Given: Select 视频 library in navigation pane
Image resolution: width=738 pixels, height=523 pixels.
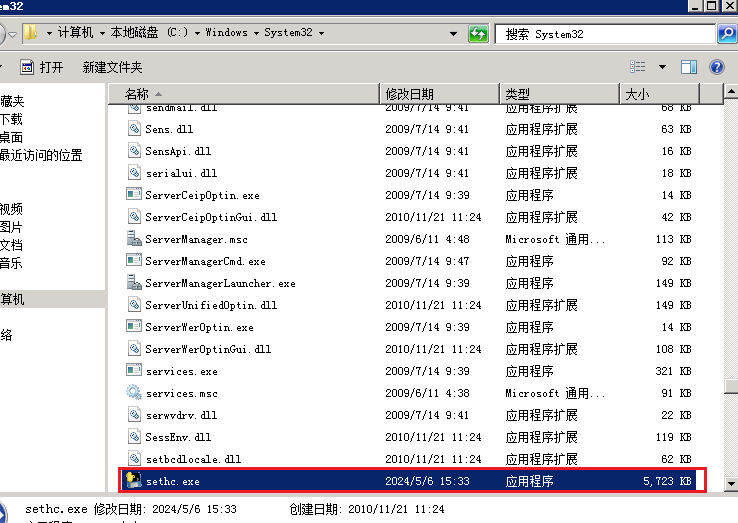Looking at the screenshot, I should [x=11, y=209].
